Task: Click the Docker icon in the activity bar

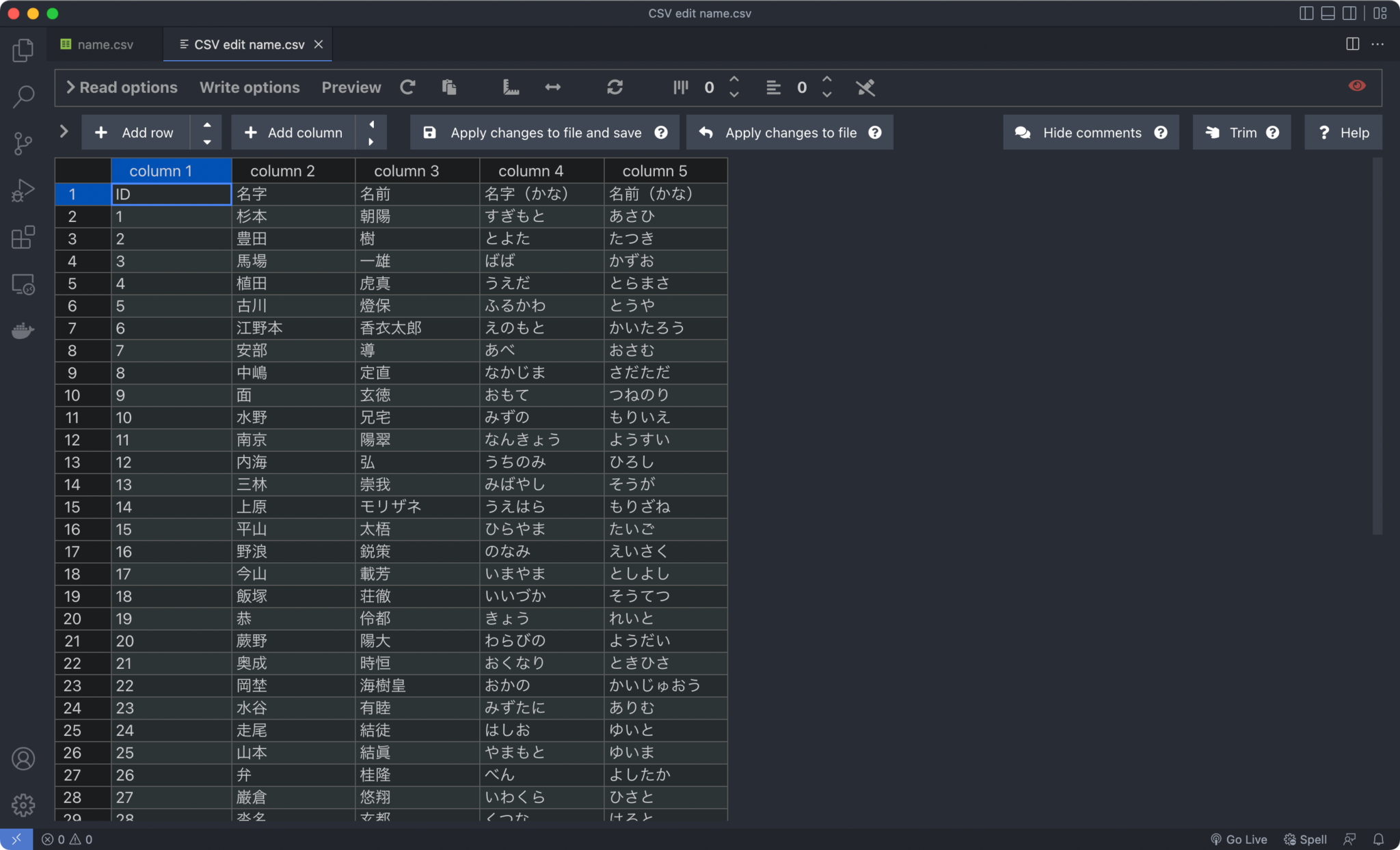Action: 23,331
